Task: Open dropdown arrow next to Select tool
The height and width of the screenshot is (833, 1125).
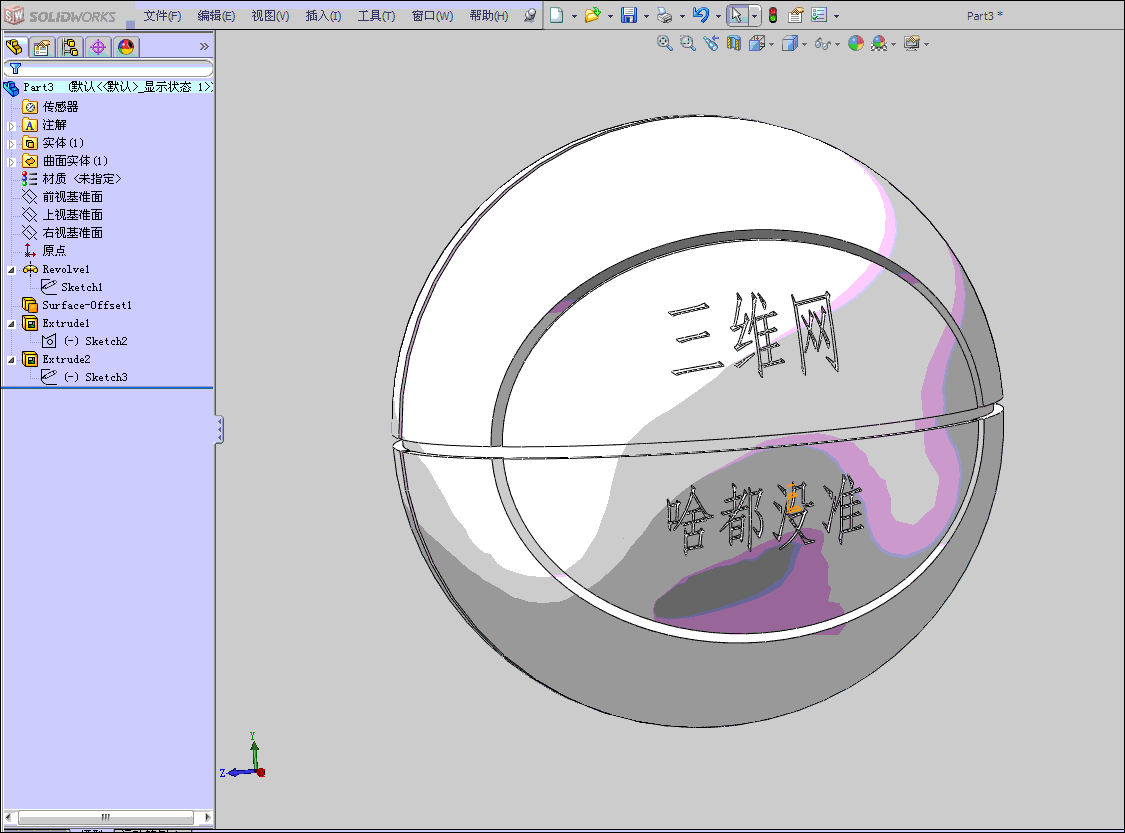Action: click(754, 16)
